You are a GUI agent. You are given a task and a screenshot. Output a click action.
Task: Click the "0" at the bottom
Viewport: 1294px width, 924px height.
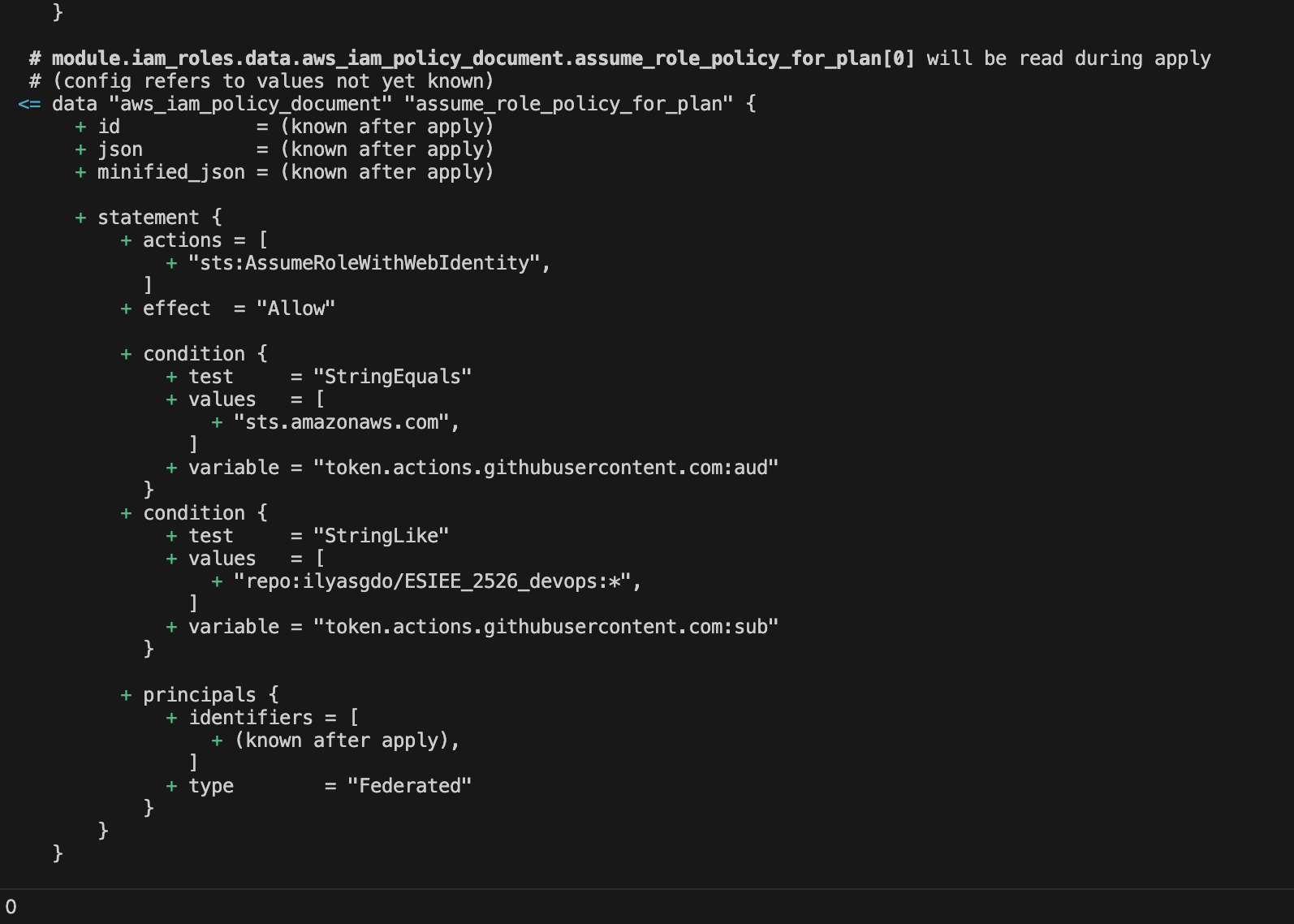(11, 907)
